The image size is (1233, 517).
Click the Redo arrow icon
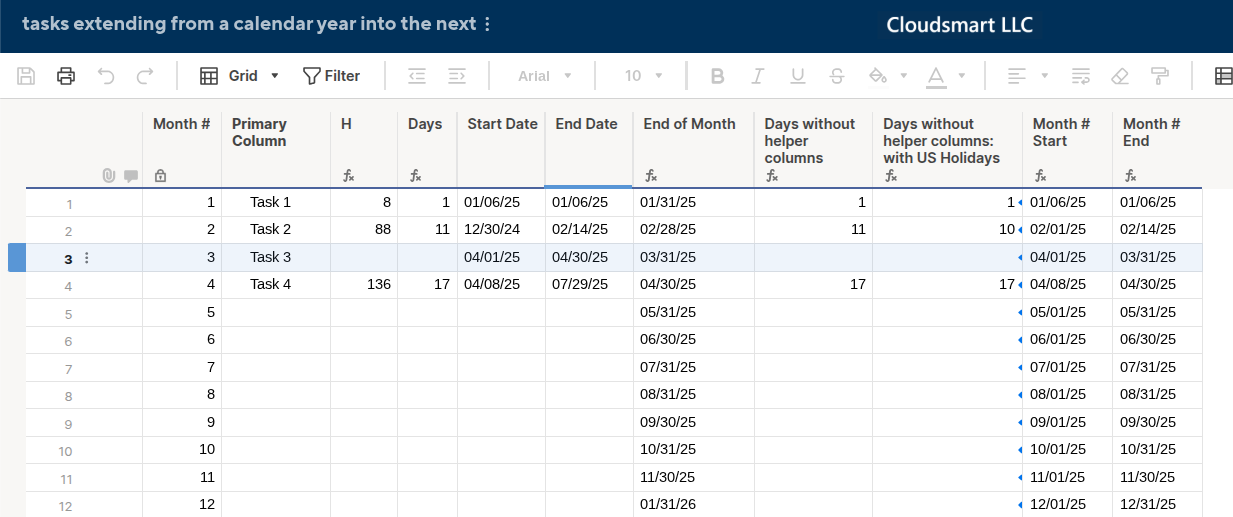click(145, 76)
